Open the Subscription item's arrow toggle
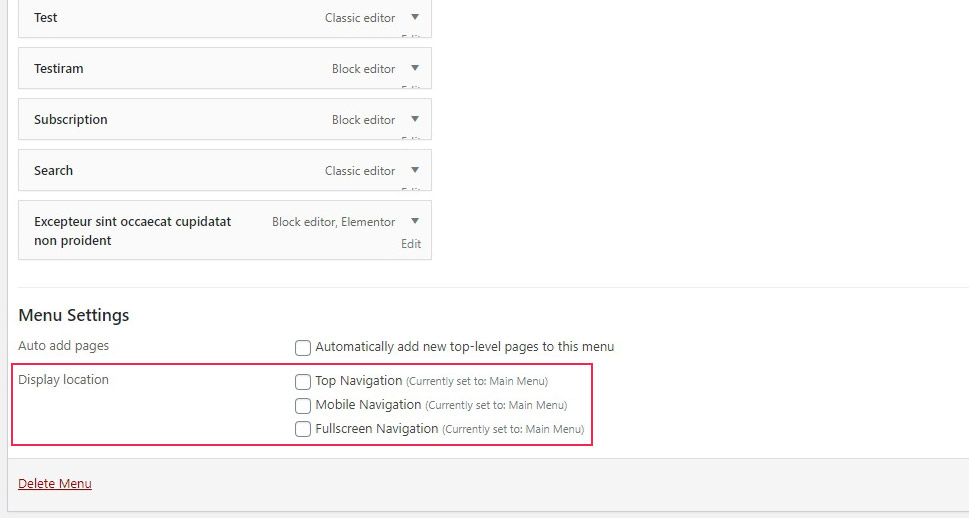The image size is (969, 518). tap(415, 119)
